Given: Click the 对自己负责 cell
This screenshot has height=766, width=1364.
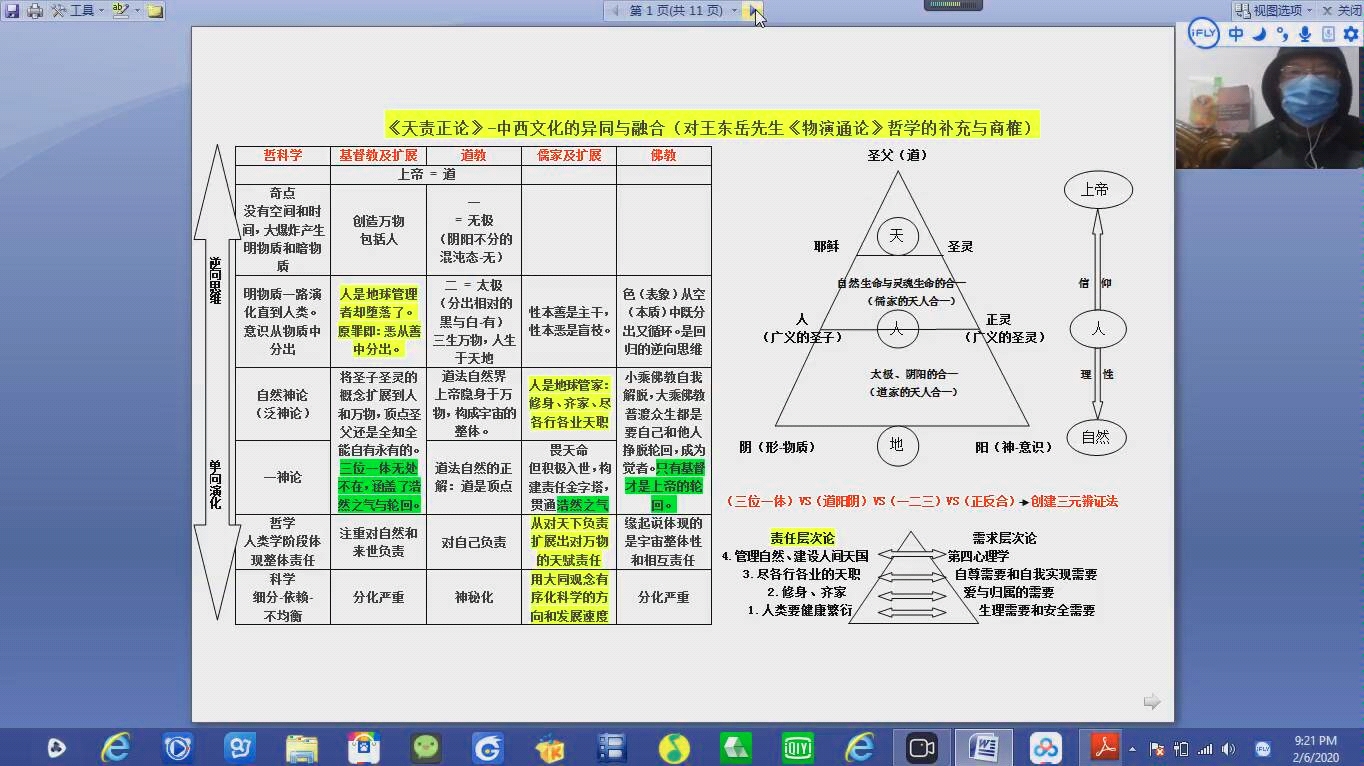Looking at the screenshot, I should pyautogui.click(x=473, y=542).
